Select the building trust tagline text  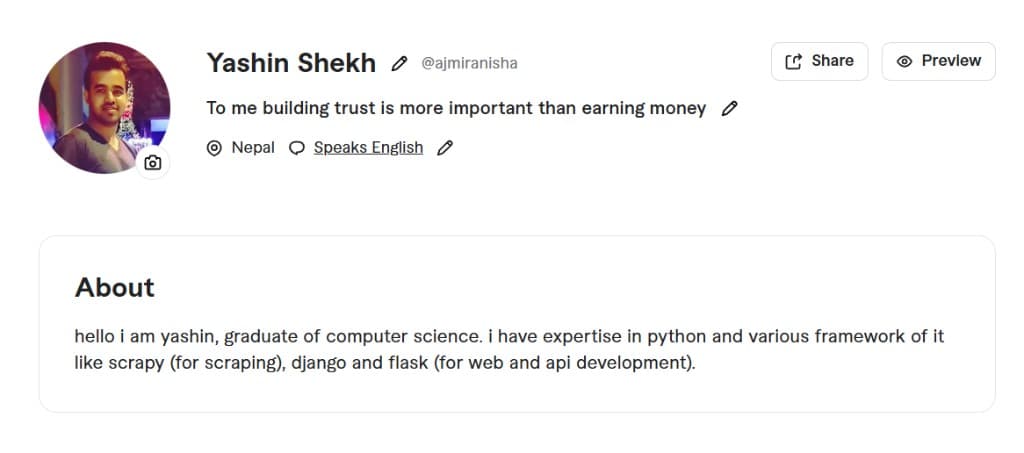[x=456, y=108]
